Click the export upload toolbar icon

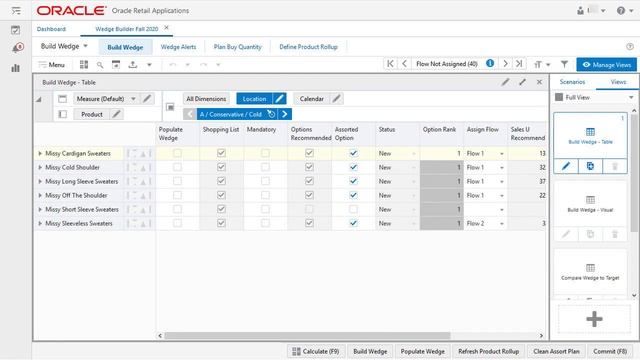[x=133, y=64]
